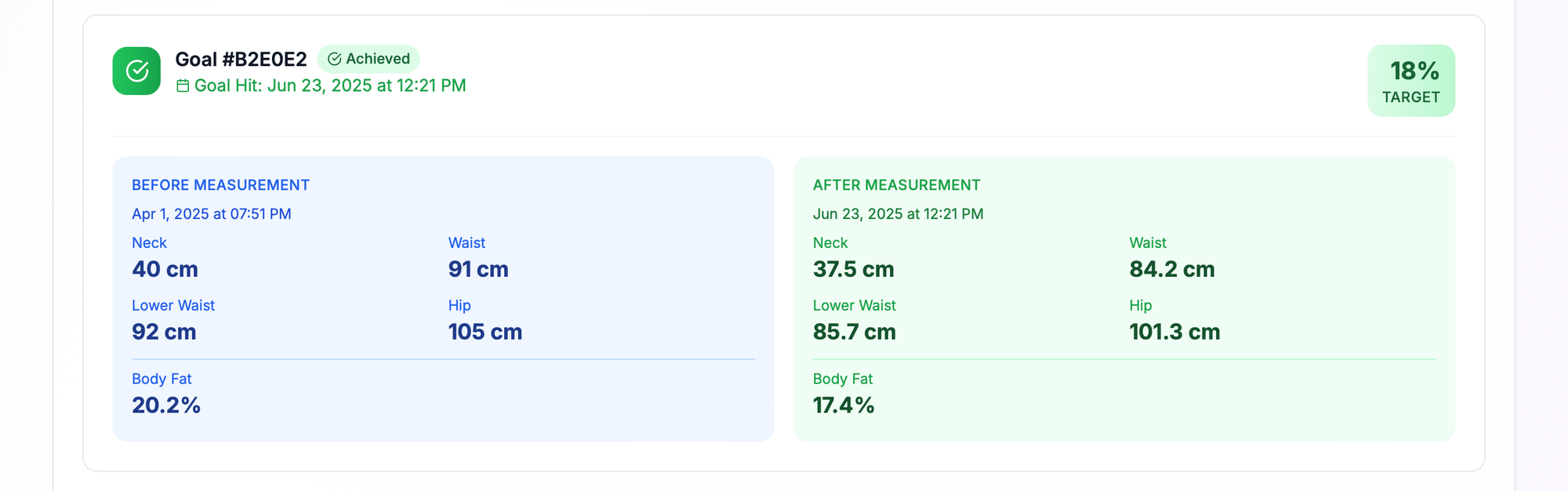Click the before Body Fat 20.2% value
This screenshot has height=491, width=1568.
[x=166, y=405]
